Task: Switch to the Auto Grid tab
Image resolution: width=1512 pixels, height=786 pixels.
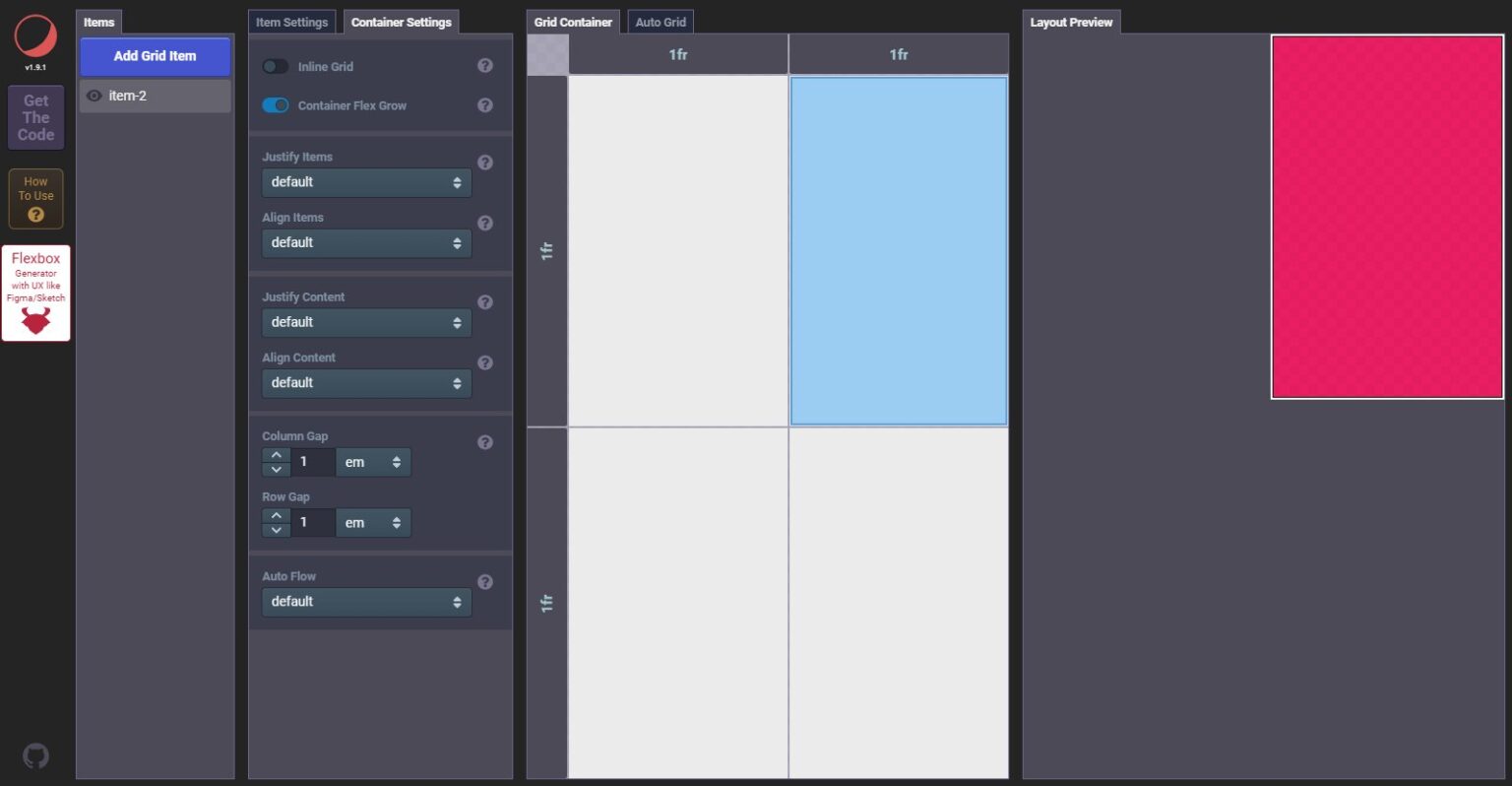Action: coord(661,21)
